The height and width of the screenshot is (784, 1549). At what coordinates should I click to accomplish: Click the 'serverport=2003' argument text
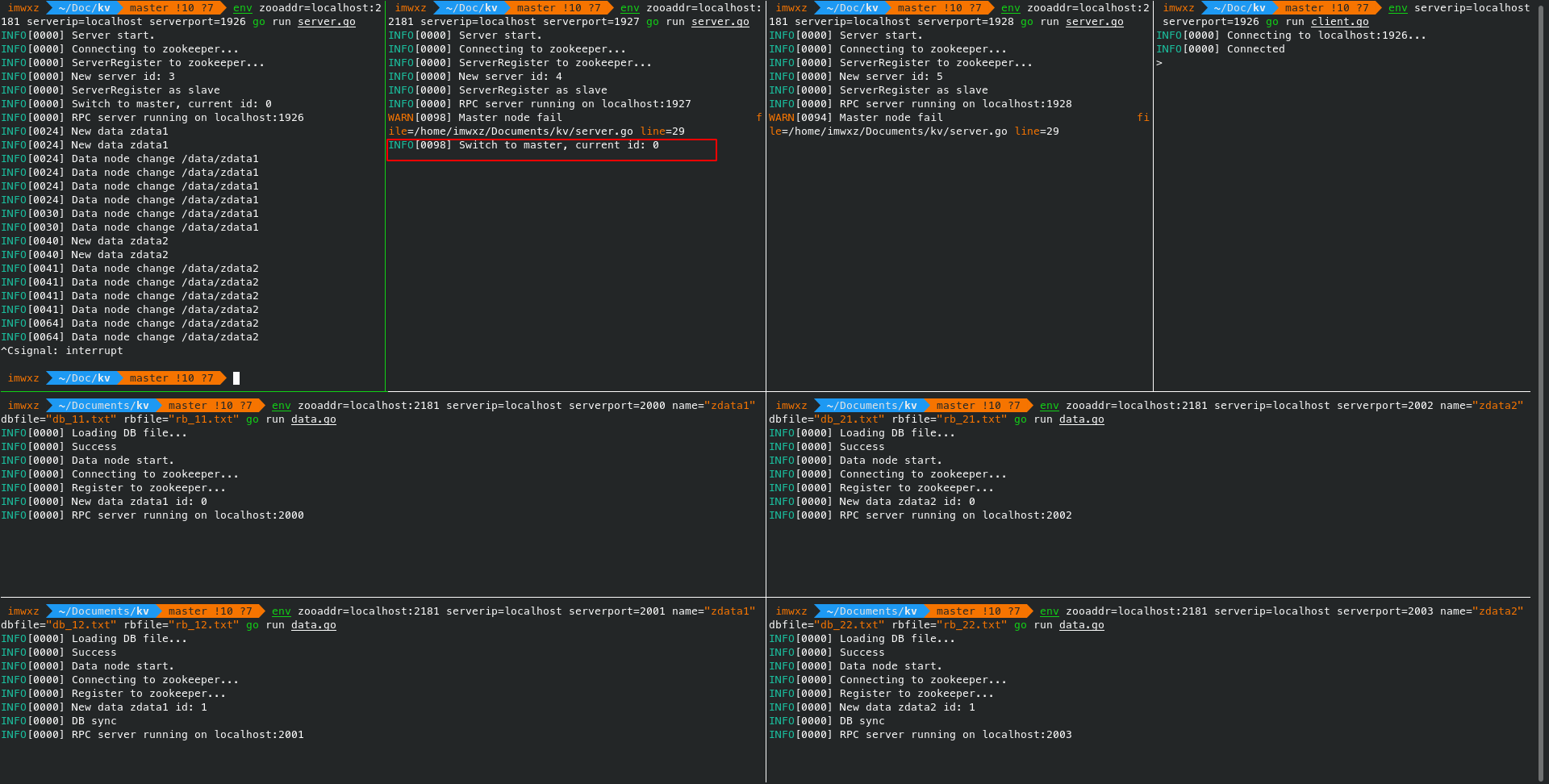1385,611
